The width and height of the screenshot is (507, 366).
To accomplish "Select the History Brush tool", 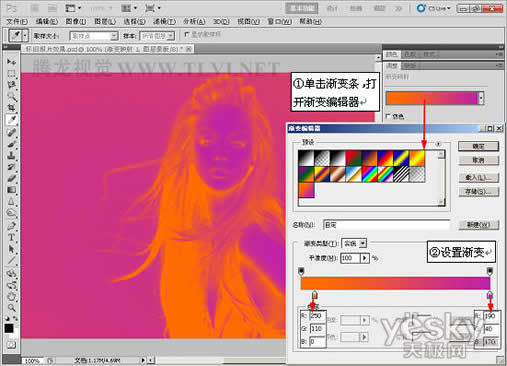I will pyautogui.click(x=11, y=167).
